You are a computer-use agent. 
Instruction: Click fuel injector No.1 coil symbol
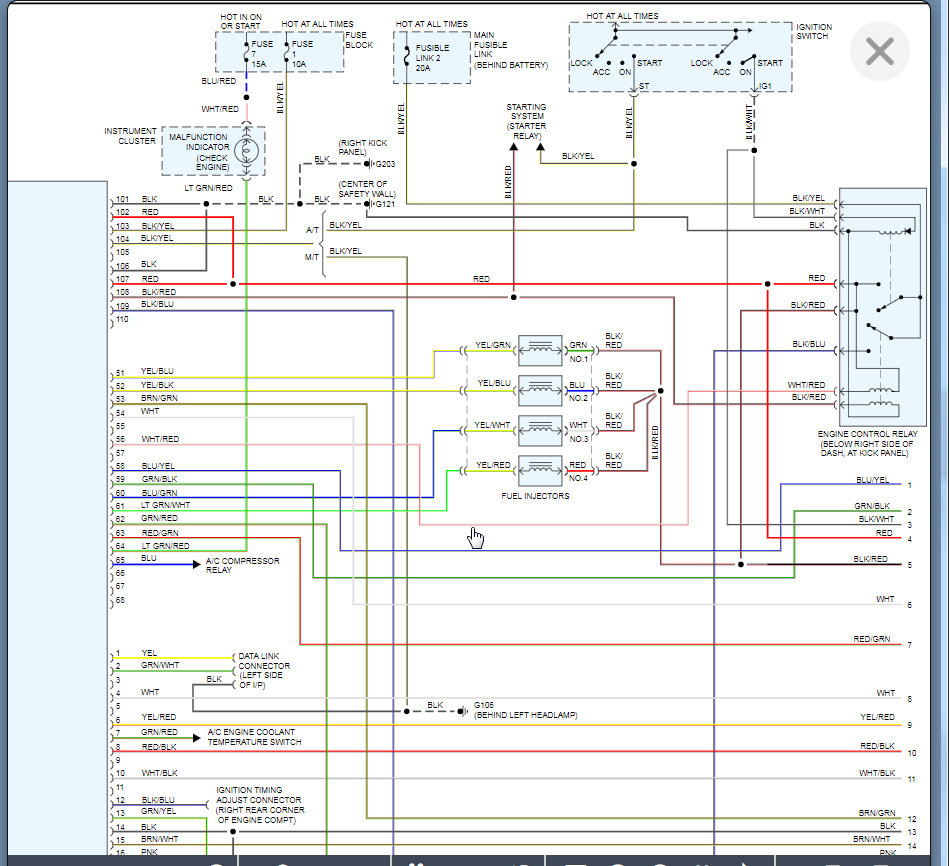click(540, 350)
